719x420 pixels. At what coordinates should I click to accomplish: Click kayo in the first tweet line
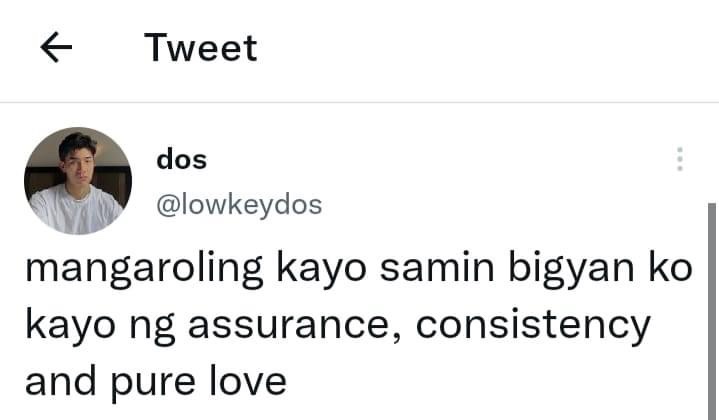pyautogui.click(x=321, y=270)
